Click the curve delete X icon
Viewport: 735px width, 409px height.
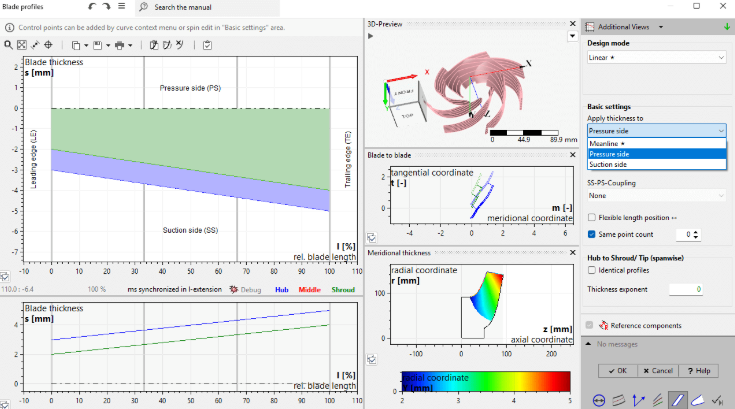(x=180, y=45)
